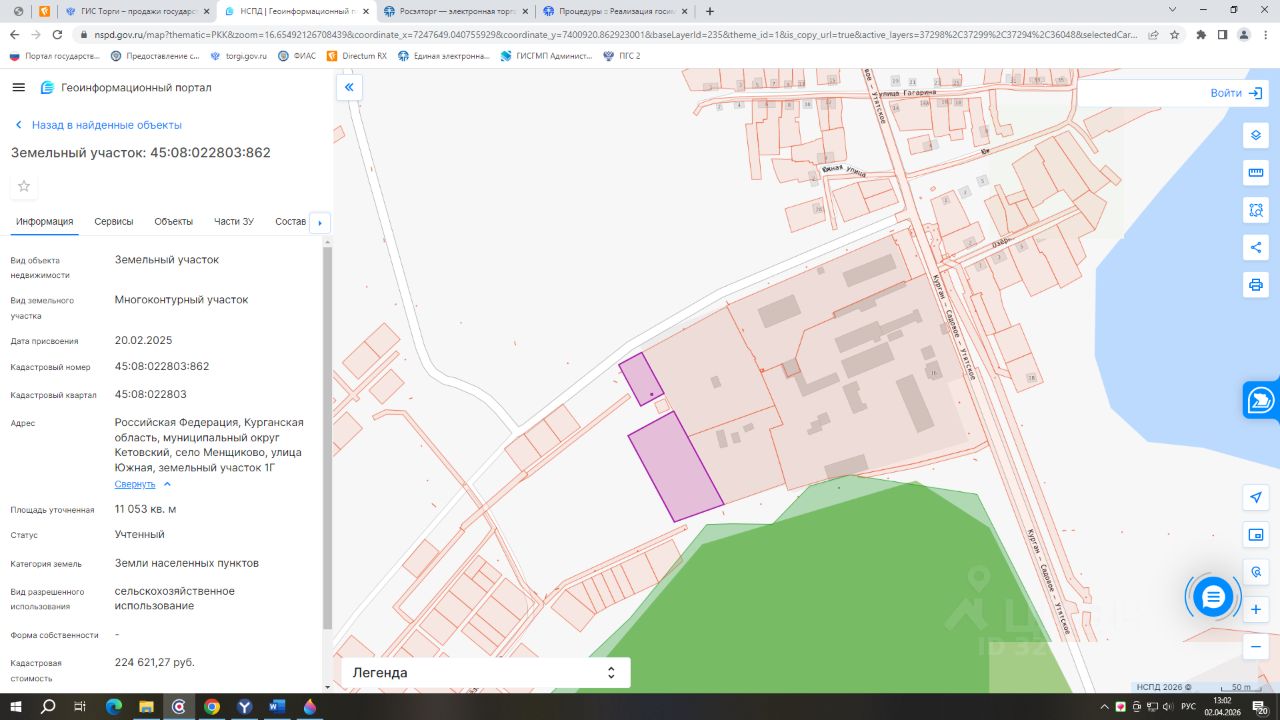
Task: Click the Войти login button
Action: pos(1236,93)
